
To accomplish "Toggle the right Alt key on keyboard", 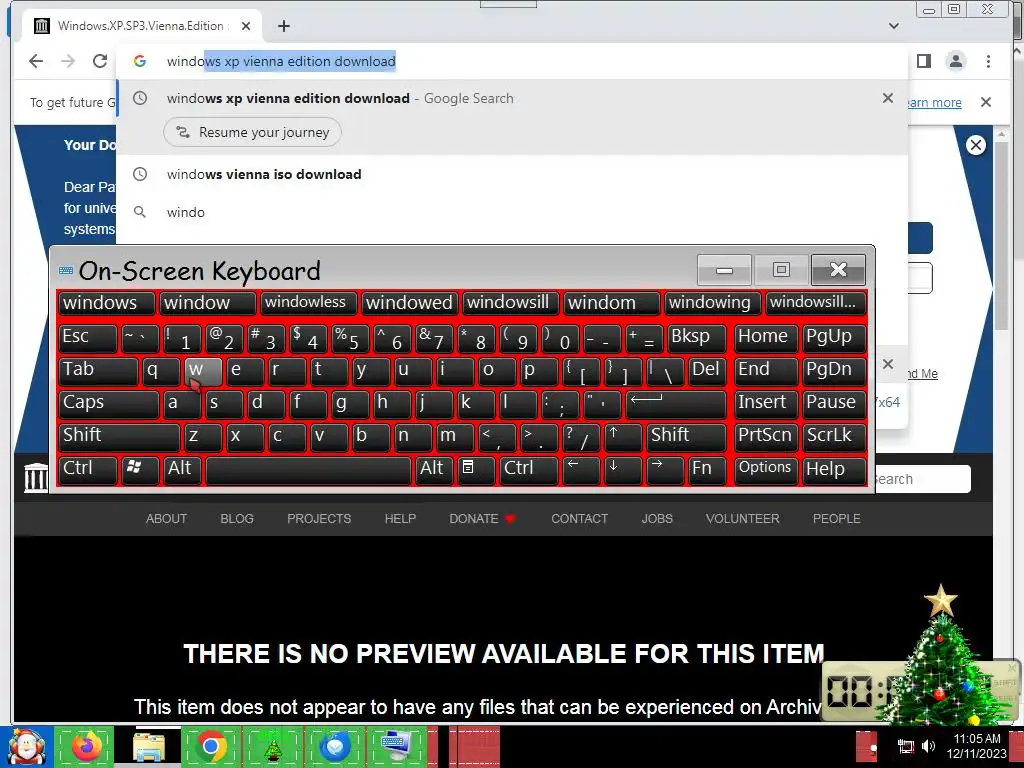I will pos(434,470).
